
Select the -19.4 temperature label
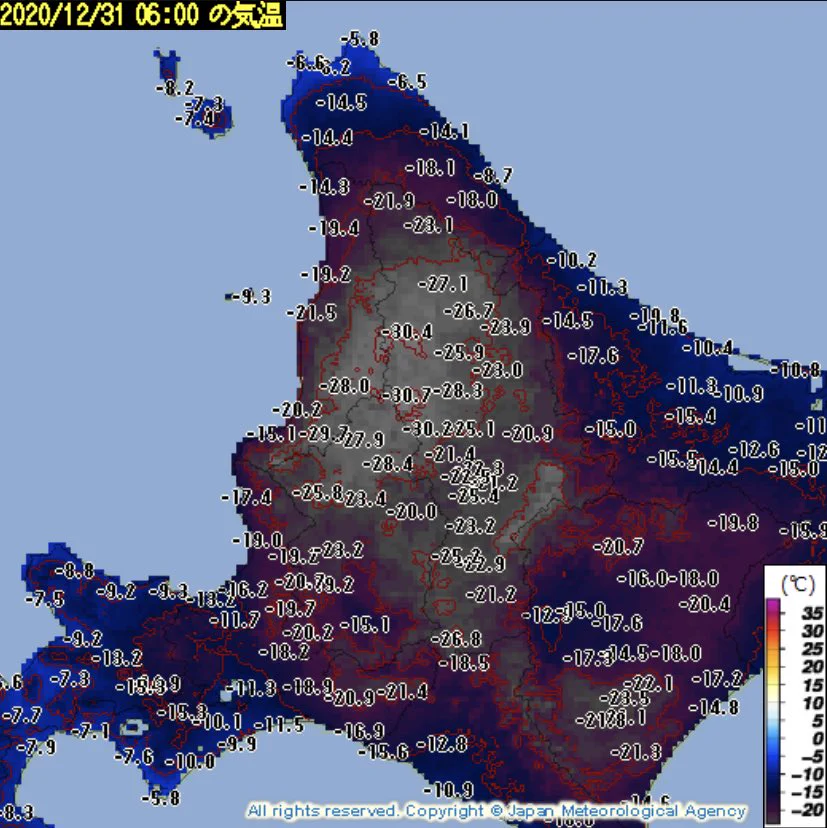pos(334,228)
